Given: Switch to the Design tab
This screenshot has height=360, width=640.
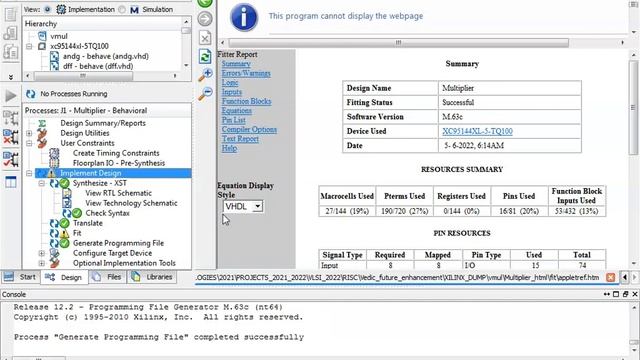Looking at the screenshot, I should (x=64, y=277).
